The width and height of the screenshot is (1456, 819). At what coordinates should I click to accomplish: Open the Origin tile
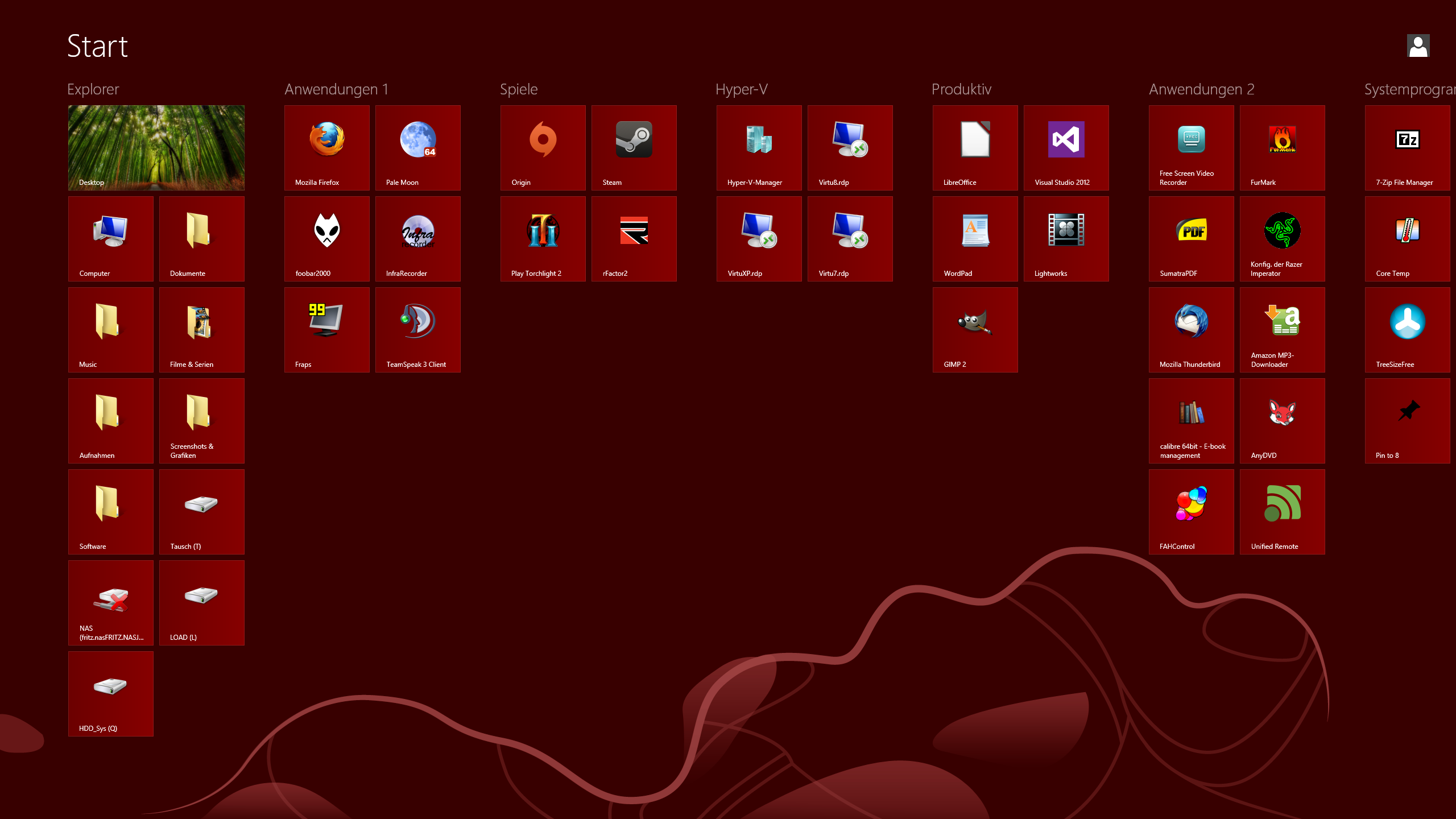click(x=543, y=148)
